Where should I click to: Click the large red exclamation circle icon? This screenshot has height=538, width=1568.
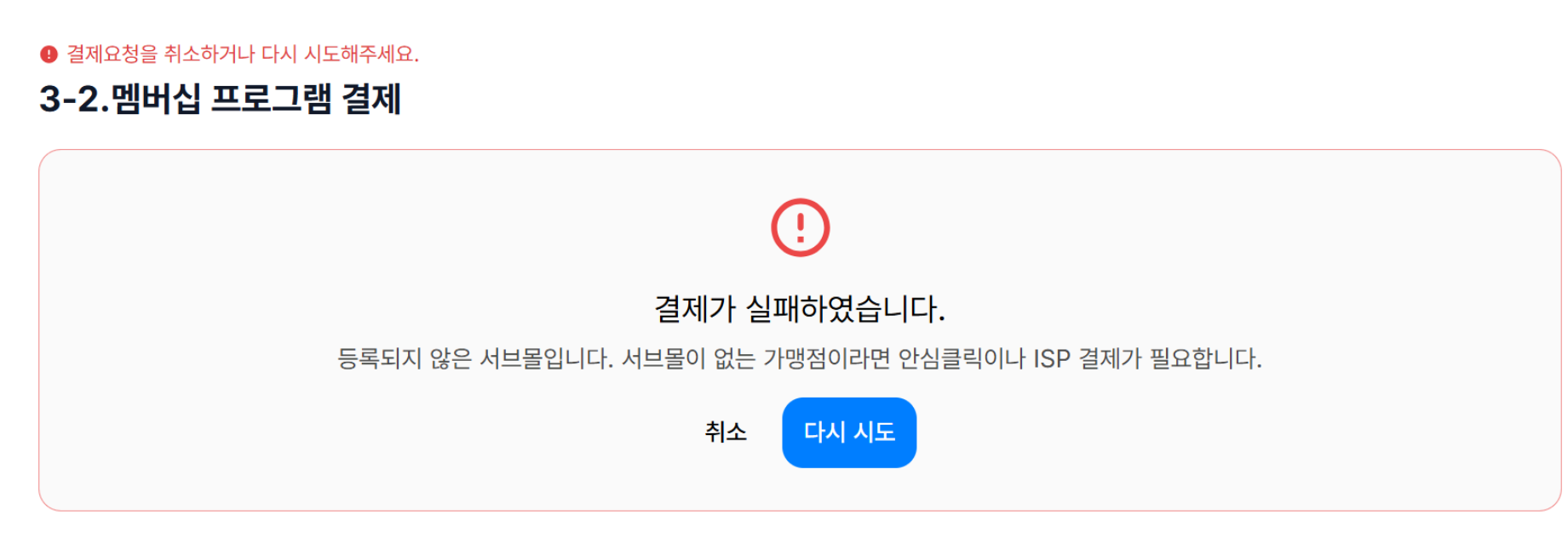point(800,227)
